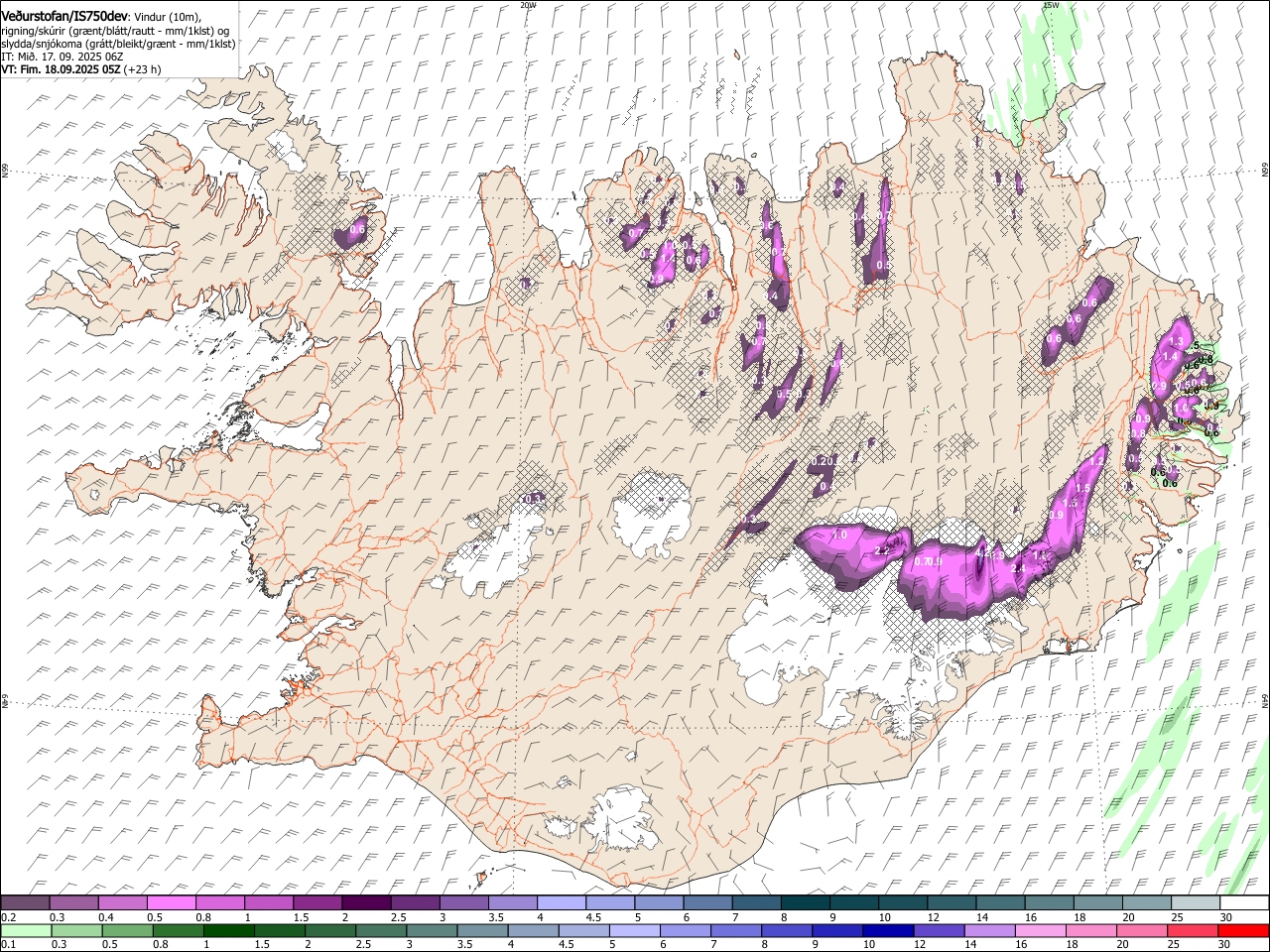Image resolution: width=1270 pixels, height=952 pixels.
Task: Click the '2.4' precipitation value on the map
Action: [1017, 568]
